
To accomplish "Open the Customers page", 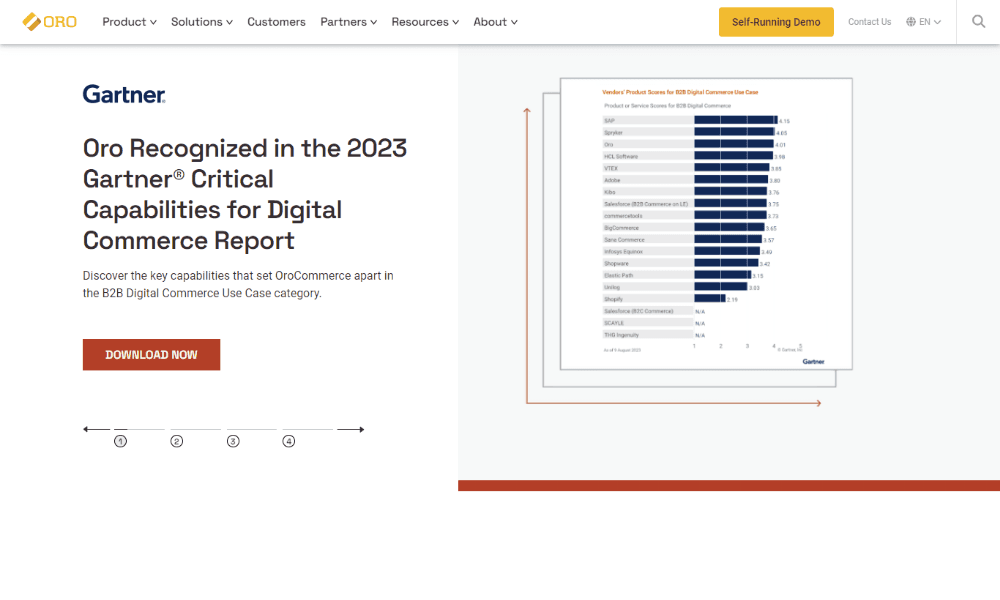I will tap(276, 22).
